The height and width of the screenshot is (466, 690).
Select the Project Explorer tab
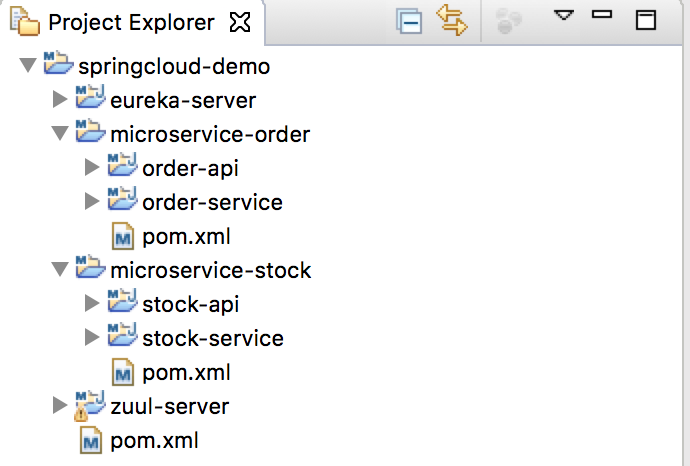(130, 21)
